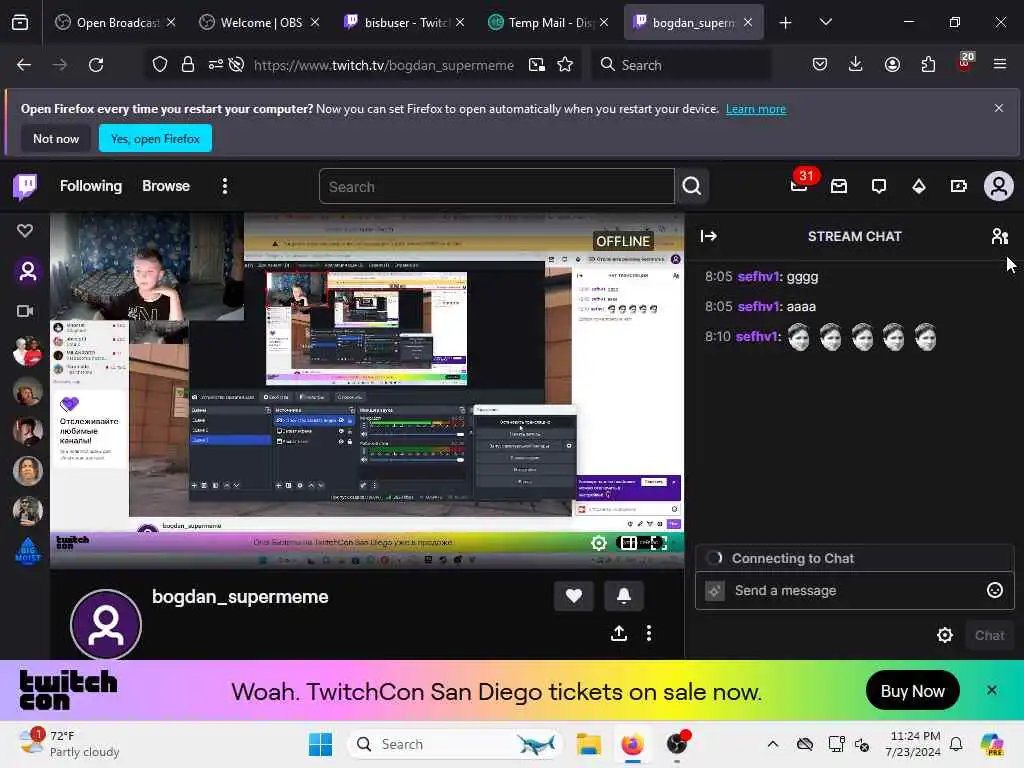This screenshot has width=1024, height=768.
Task: Open the Firefox recent browsing view icon
Action: click(20, 23)
